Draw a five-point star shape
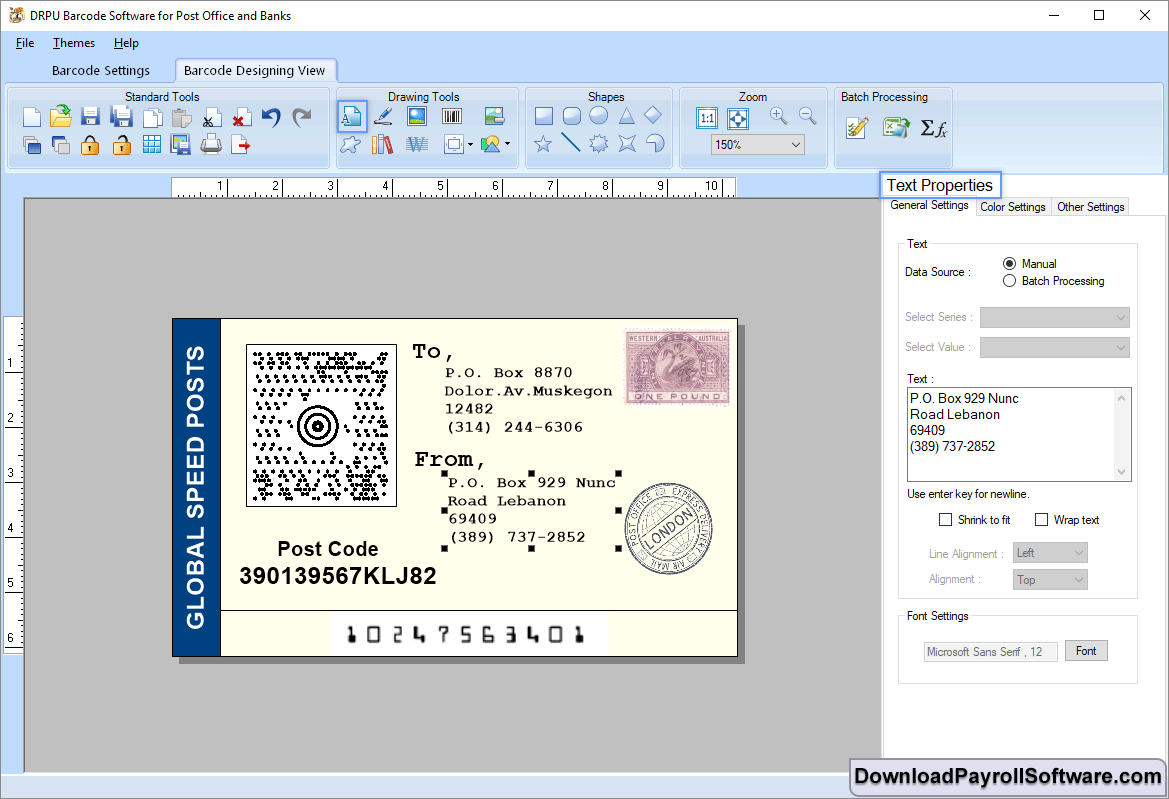Image resolution: width=1169 pixels, height=799 pixels. [x=543, y=143]
